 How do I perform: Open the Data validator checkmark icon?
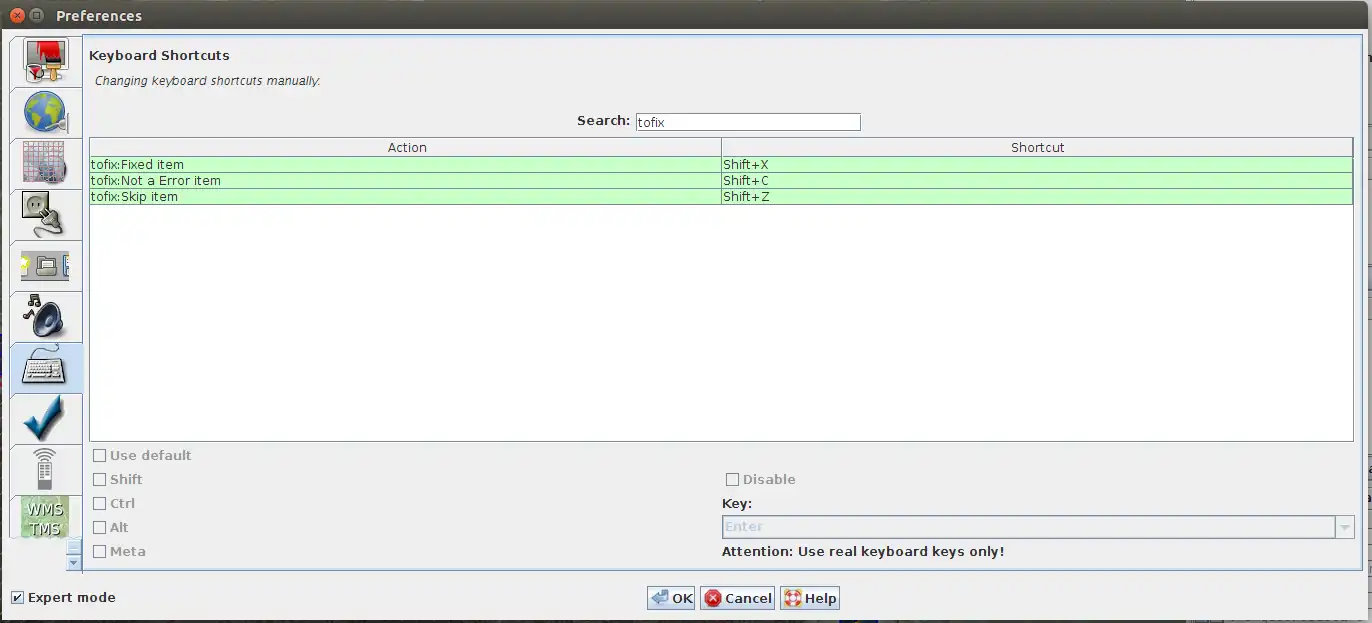(x=45, y=418)
